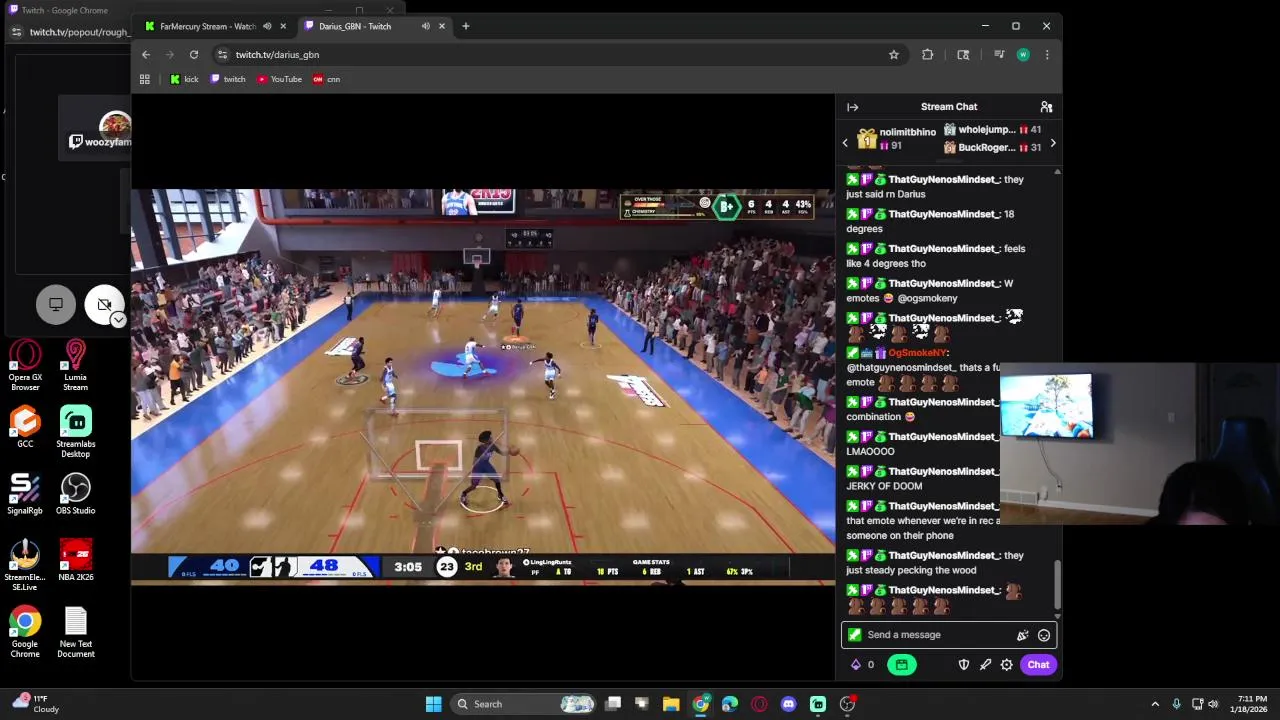
Task: Open a new browser tab
Action: coord(465,26)
